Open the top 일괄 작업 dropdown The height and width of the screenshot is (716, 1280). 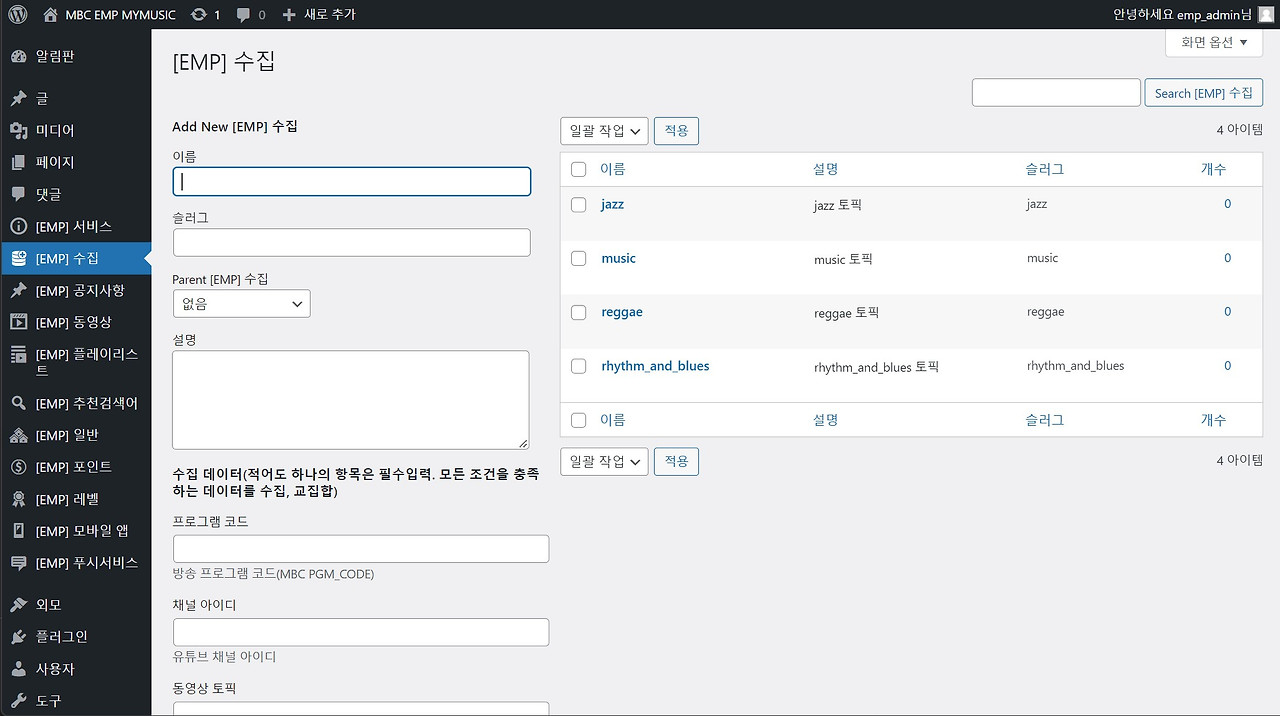(604, 131)
